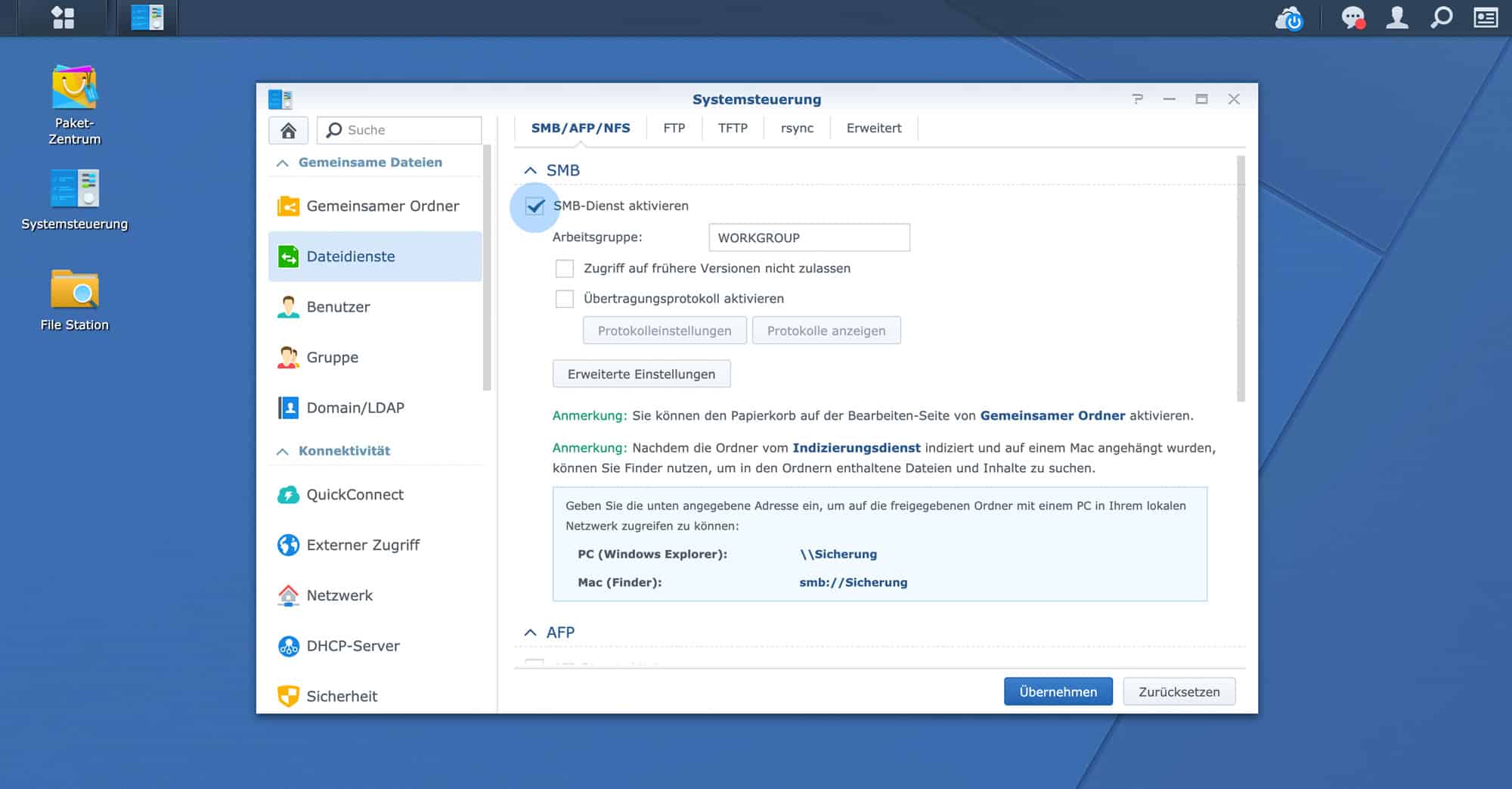
Task: Collapse the Gemeinsame Dateien section
Action: (283, 163)
